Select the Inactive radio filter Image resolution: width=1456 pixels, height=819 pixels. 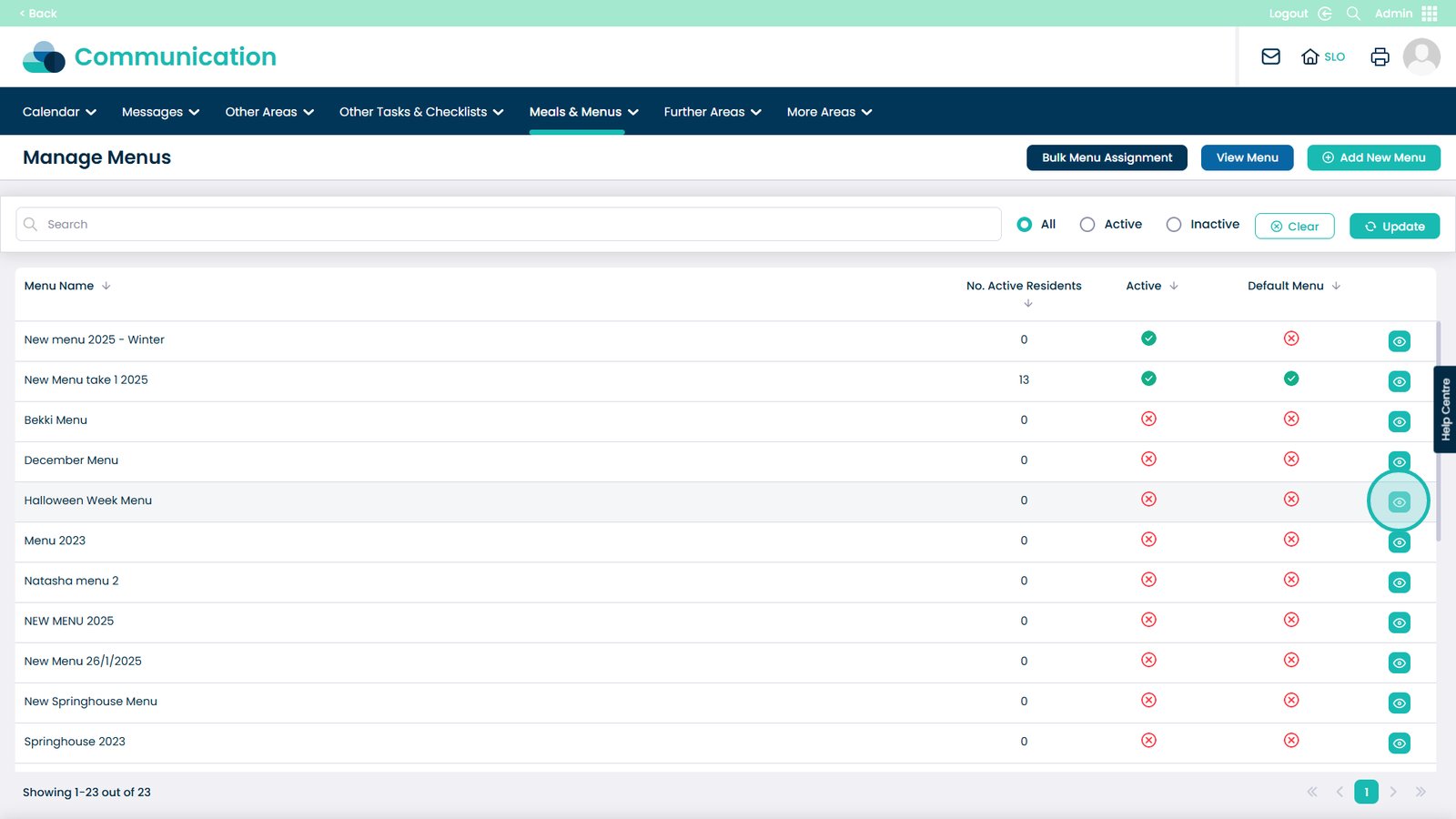tap(1174, 225)
